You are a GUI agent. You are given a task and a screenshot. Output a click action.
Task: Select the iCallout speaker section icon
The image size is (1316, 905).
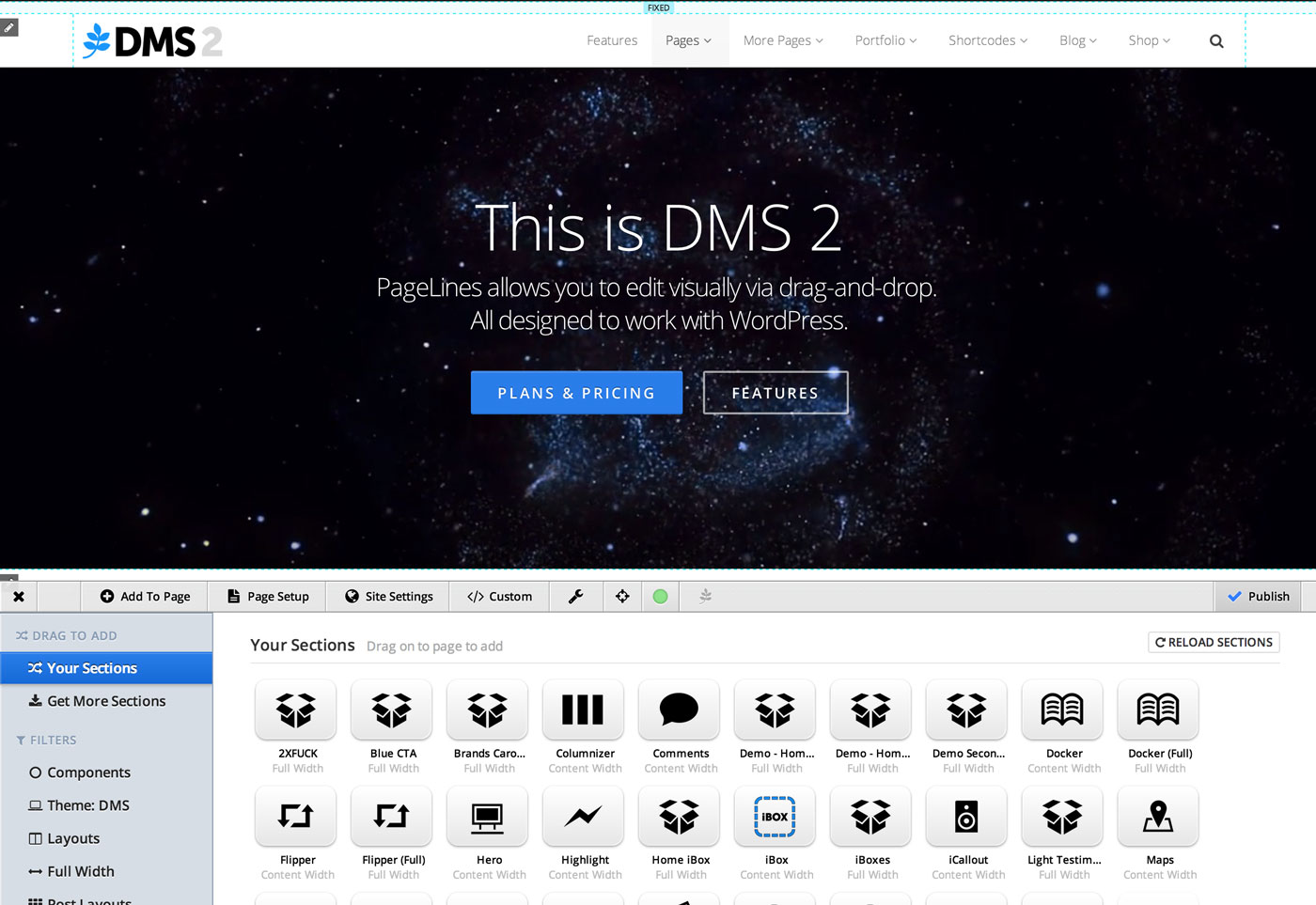[967, 816]
